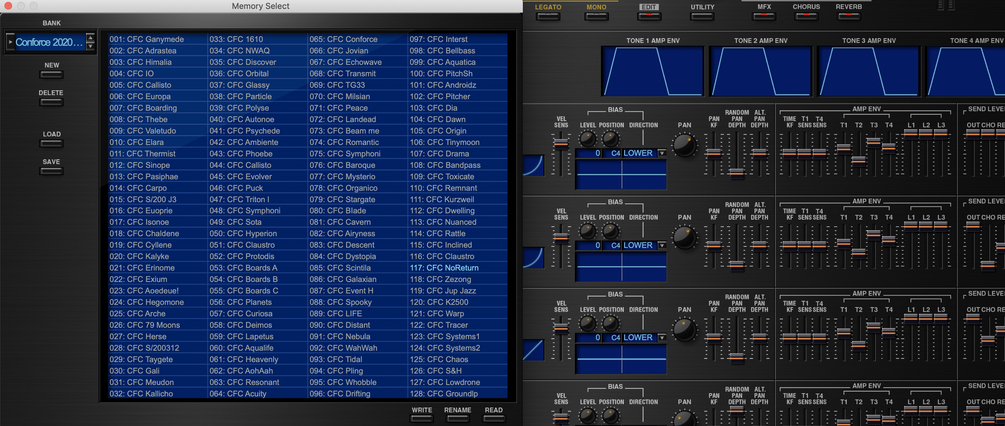Open Tone 2 bias DIRECTION dropdown arrow
This screenshot has height=426, width=1005.
coord(662,245)
